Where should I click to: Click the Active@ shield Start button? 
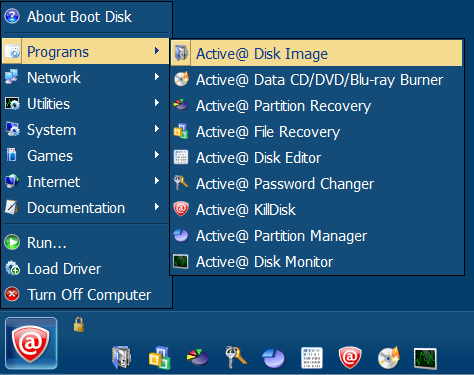[31, 343]
